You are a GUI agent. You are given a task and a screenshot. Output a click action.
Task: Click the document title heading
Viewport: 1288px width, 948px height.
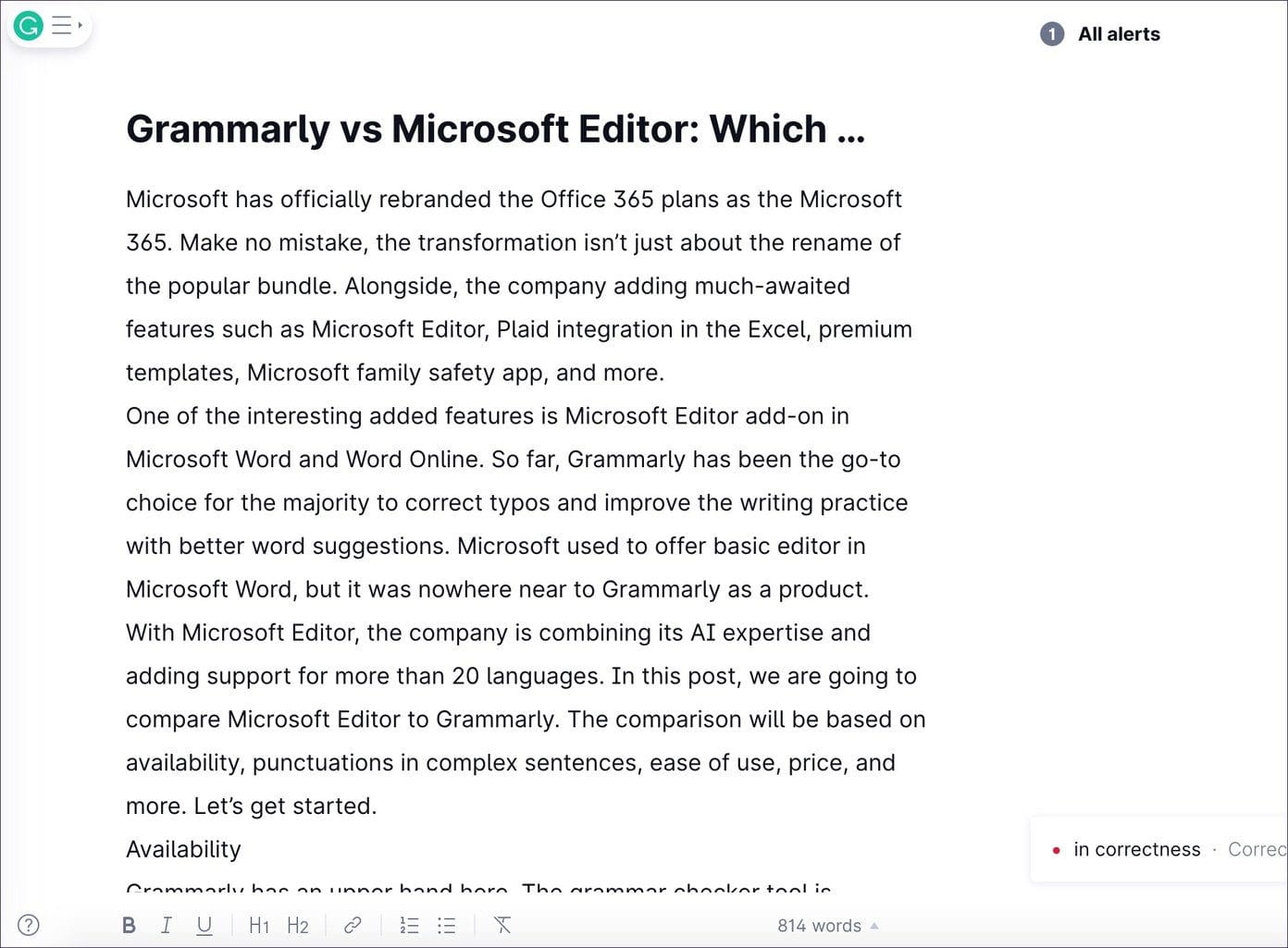coord(496,129)
